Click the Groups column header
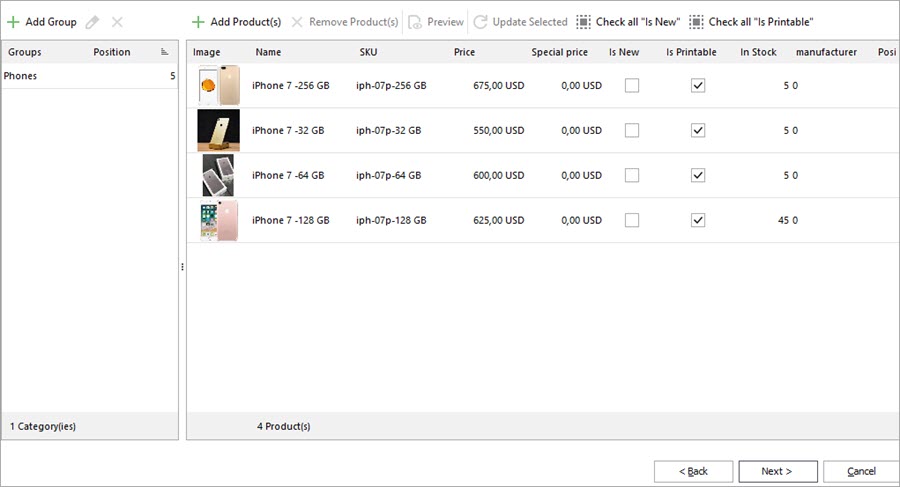Image resolution: width=900 pixels, height=487 pixels. pos(25,52)
